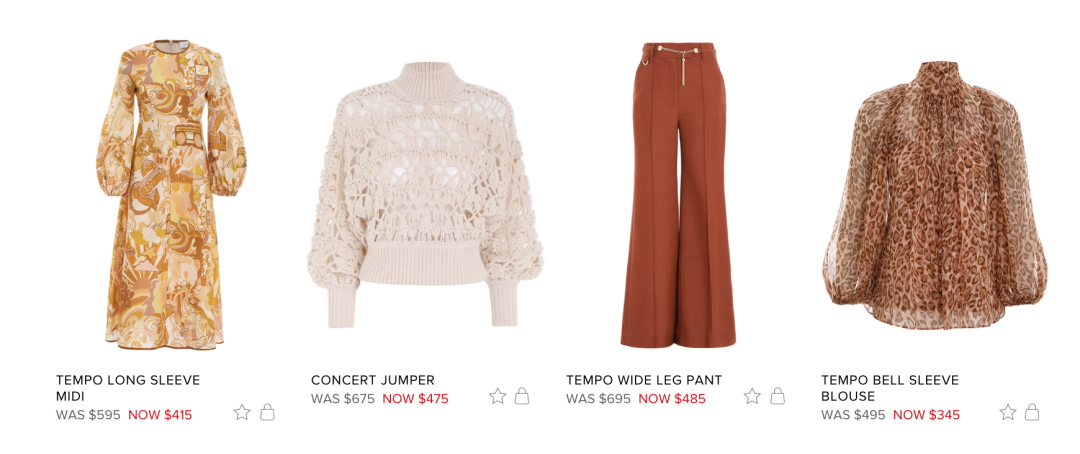View the yellow printed midi dress image
The image size is (1080, 454).
171,195
